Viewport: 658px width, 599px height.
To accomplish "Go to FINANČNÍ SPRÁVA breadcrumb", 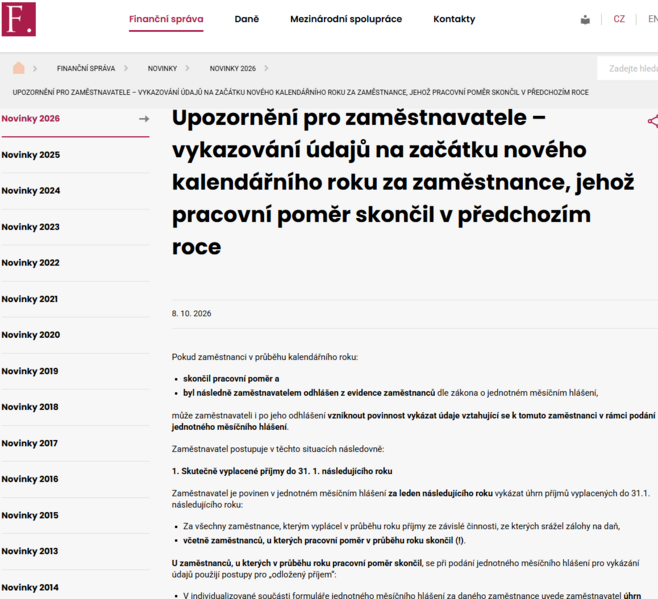I will [86, 68].
